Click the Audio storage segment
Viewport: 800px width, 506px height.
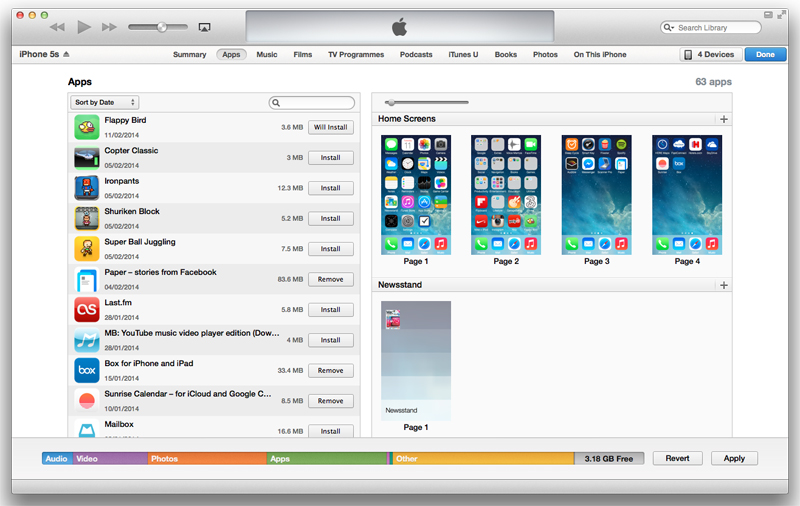(x=58, y=459)
